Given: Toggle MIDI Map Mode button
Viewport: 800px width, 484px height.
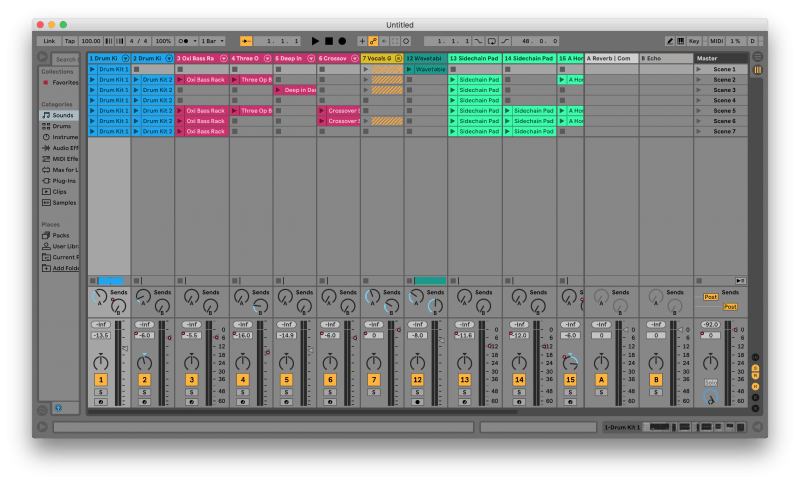Looking at the screenshot, I should [x=716, y=41].
